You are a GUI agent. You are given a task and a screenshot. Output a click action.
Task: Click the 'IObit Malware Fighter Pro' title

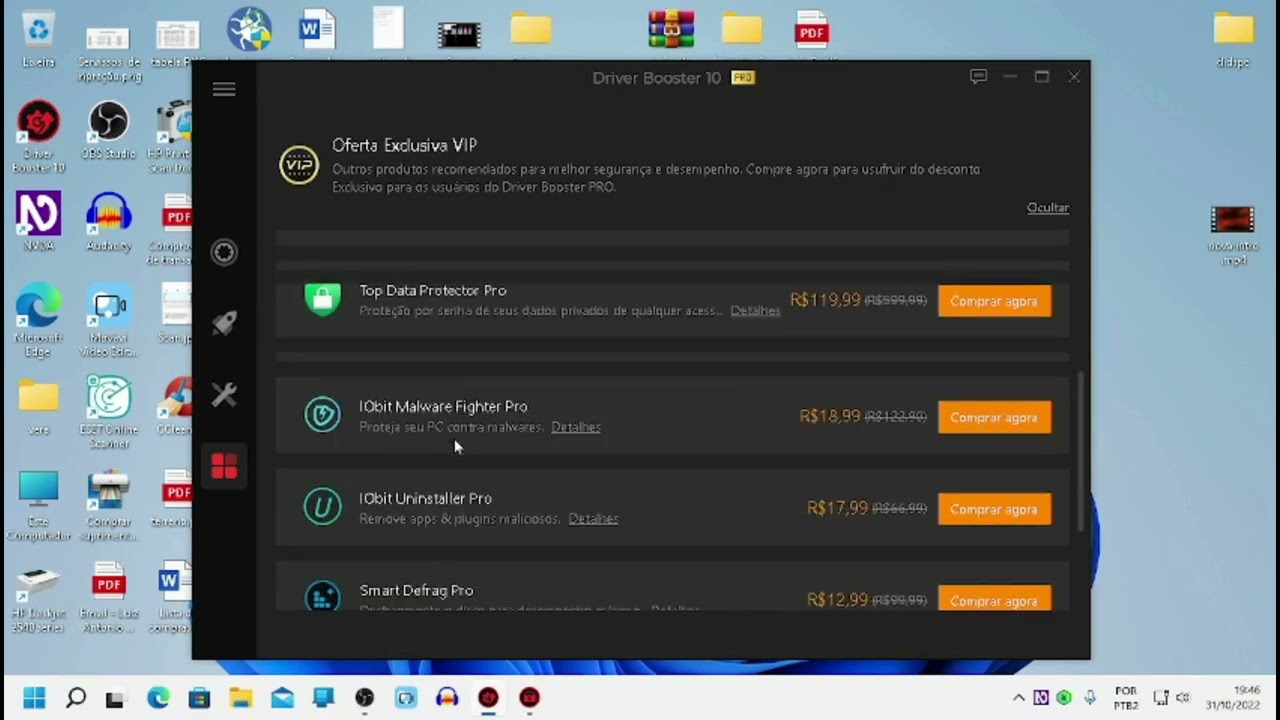tap(443, 407)
